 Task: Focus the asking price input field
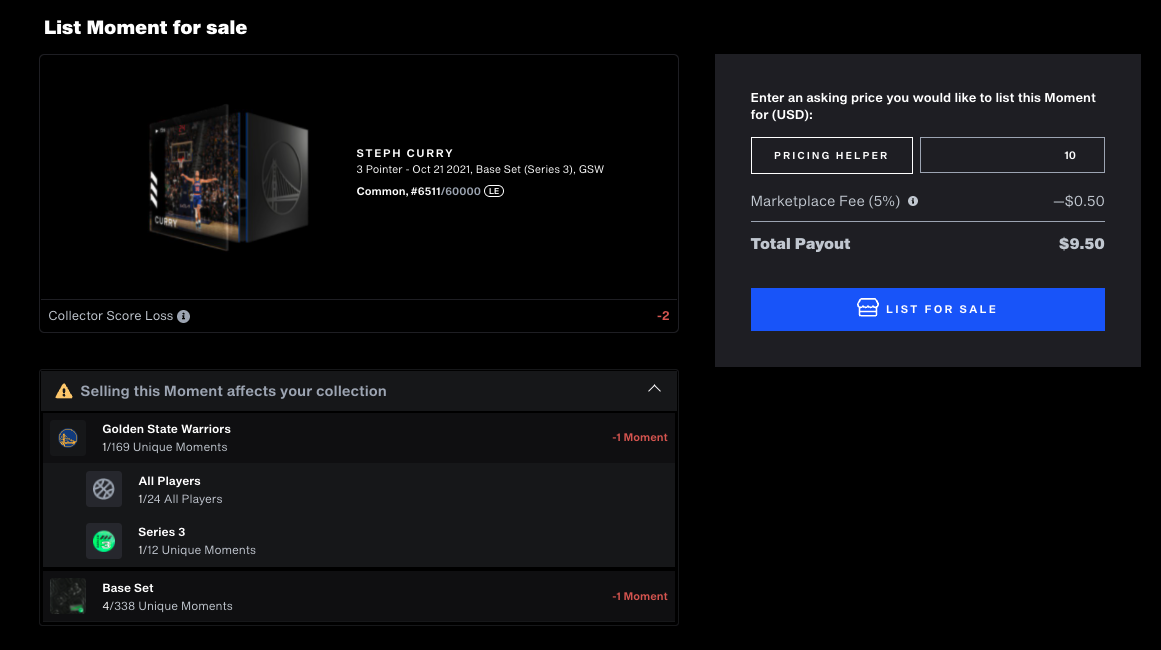point(1012,155)
